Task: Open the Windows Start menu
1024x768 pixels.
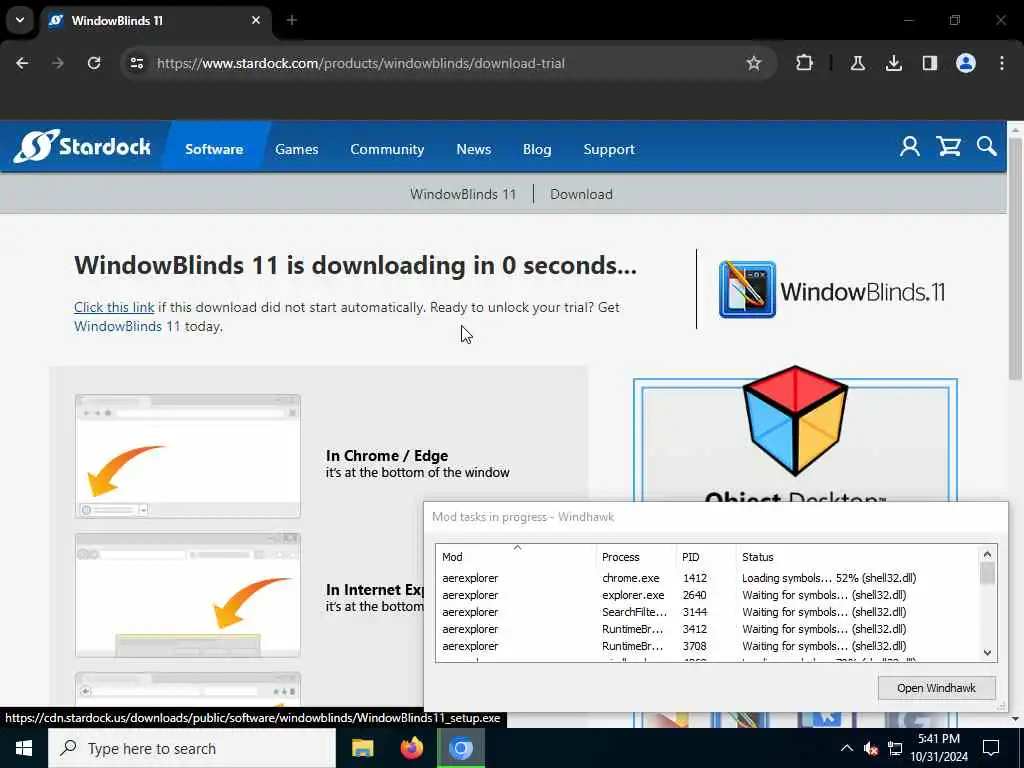Action: click(x=24, y=748)
